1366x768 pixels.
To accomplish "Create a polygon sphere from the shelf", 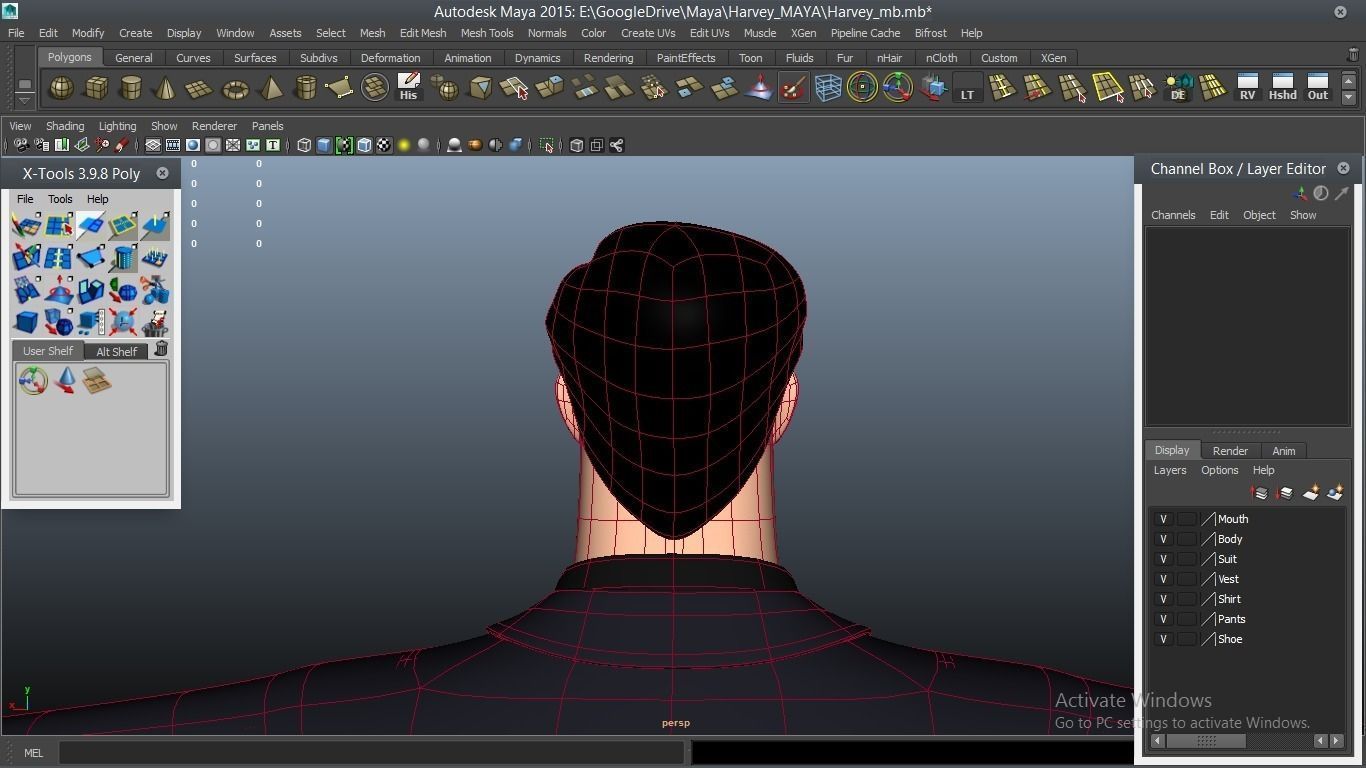I will click(61, 88).
